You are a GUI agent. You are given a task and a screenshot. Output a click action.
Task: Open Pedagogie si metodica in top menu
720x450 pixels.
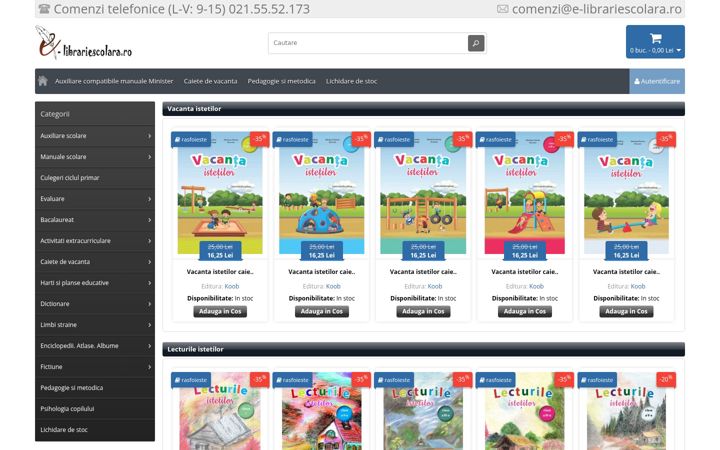(x=281, y=81)
